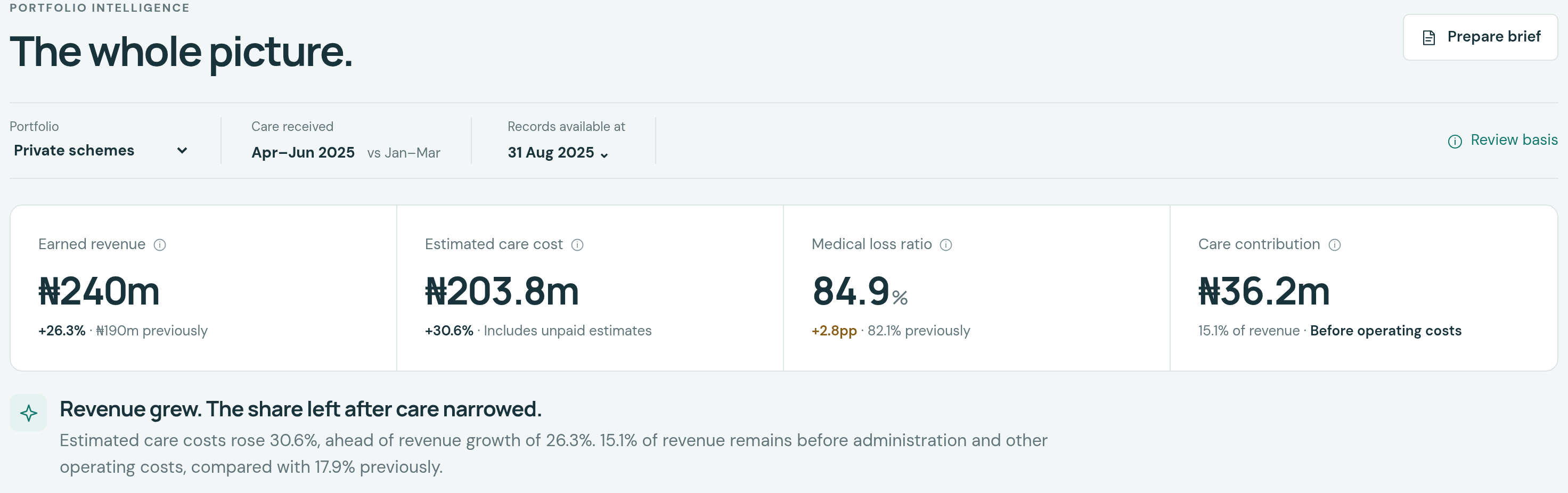Click the Portfolio Intelligence heading label
Screen dimensions: 1568x493
tap(99, 8)
